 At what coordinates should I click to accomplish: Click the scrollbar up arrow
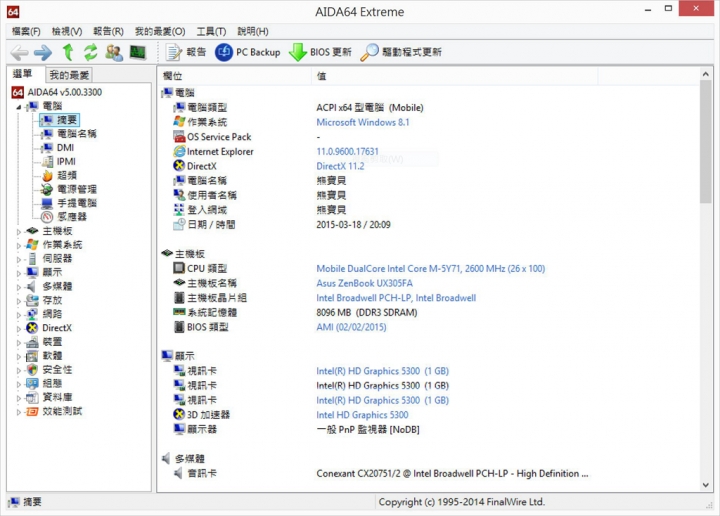point(706,74)
